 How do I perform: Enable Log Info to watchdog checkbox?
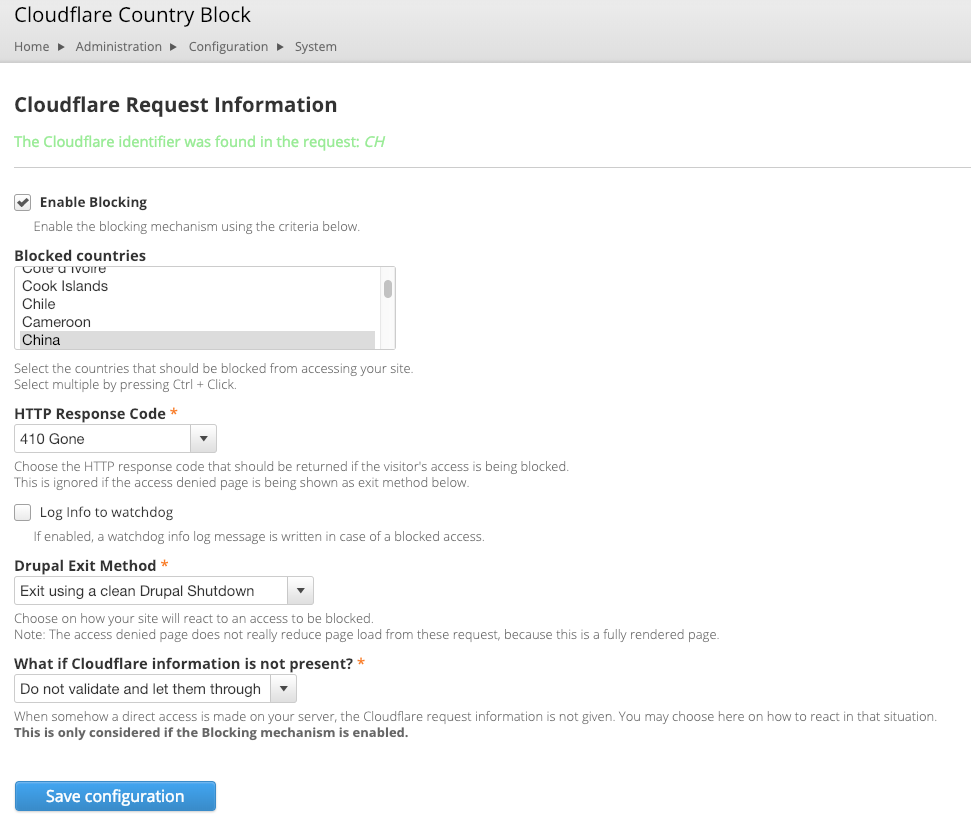click(23, 513)
